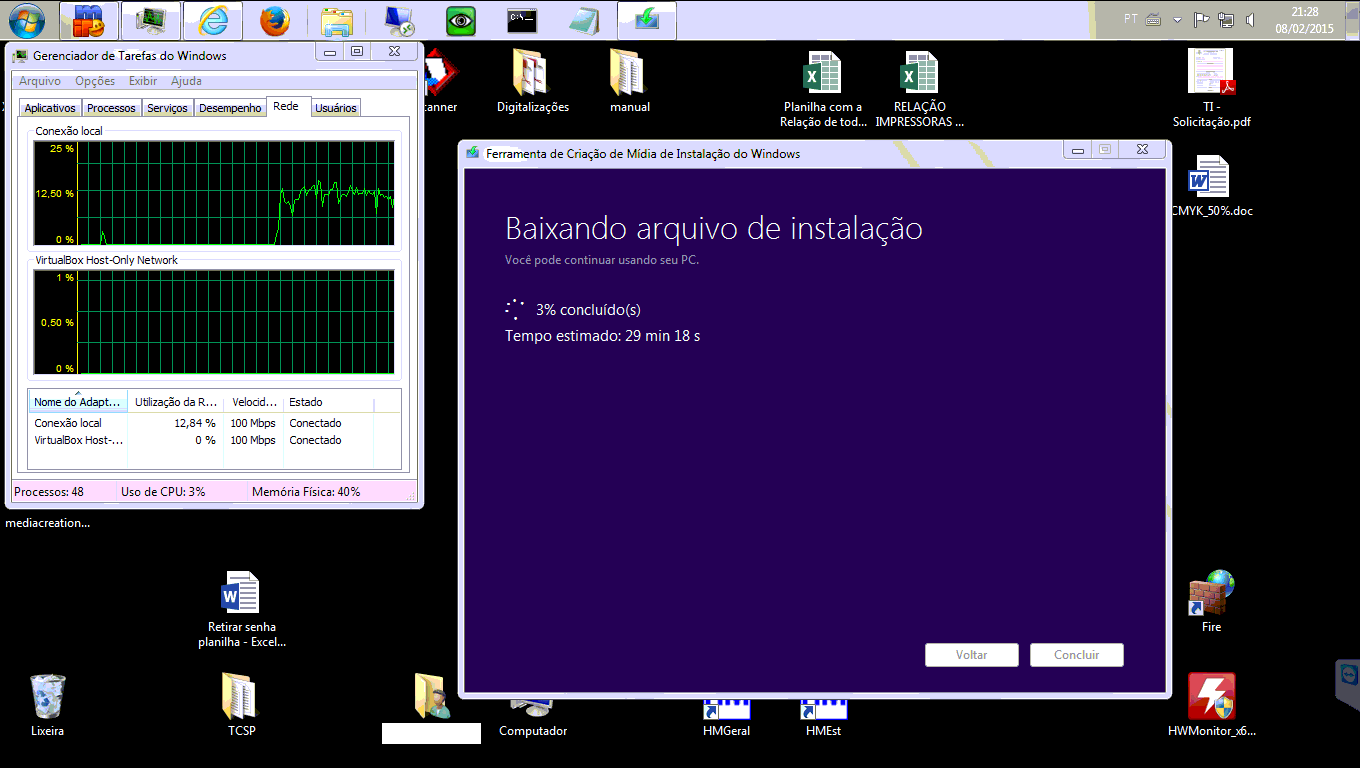This screenshot has width=1360, height=768.
Task: Click the green eye taskbar icon
Action: [x=461, y=20]
